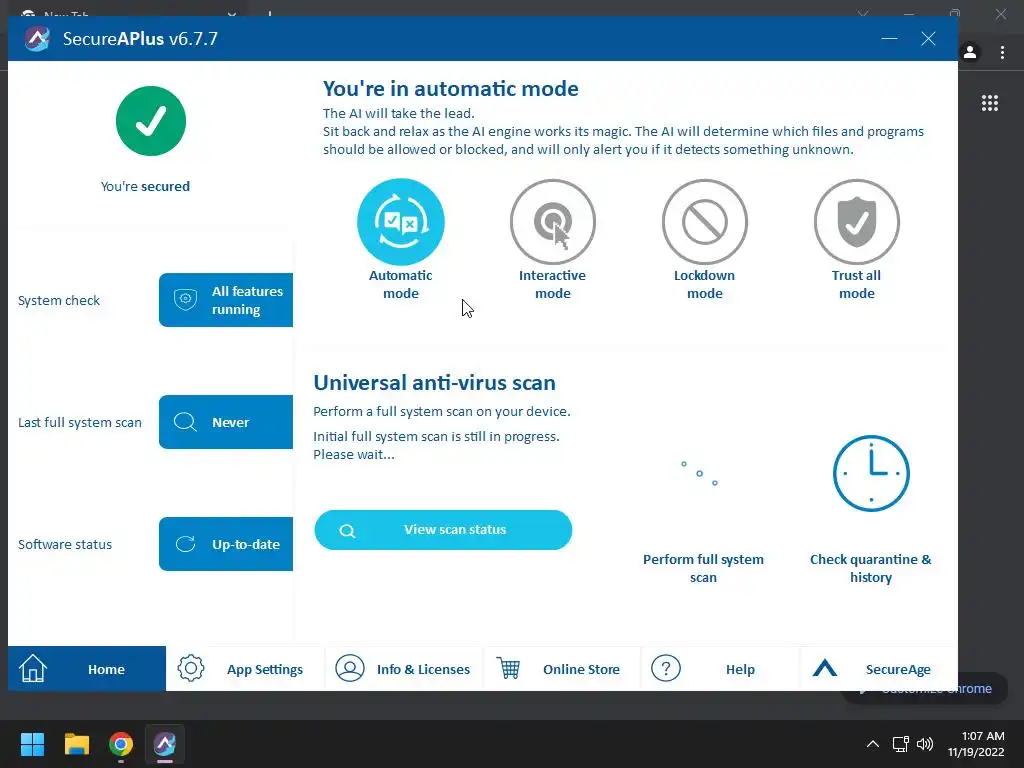Click Perform full system scan label
Image resolution: width=1024 pixels, height=768 pixels.
[x=703, y=568]
